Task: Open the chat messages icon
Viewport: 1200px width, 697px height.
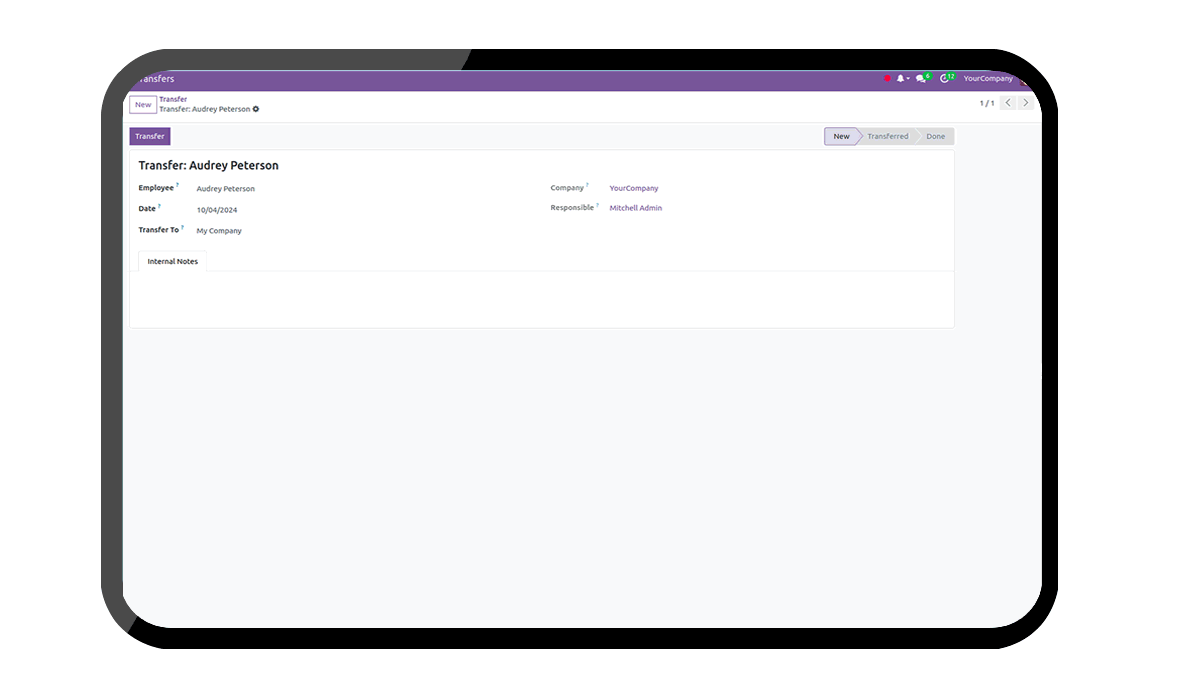Action: point(921,78)
